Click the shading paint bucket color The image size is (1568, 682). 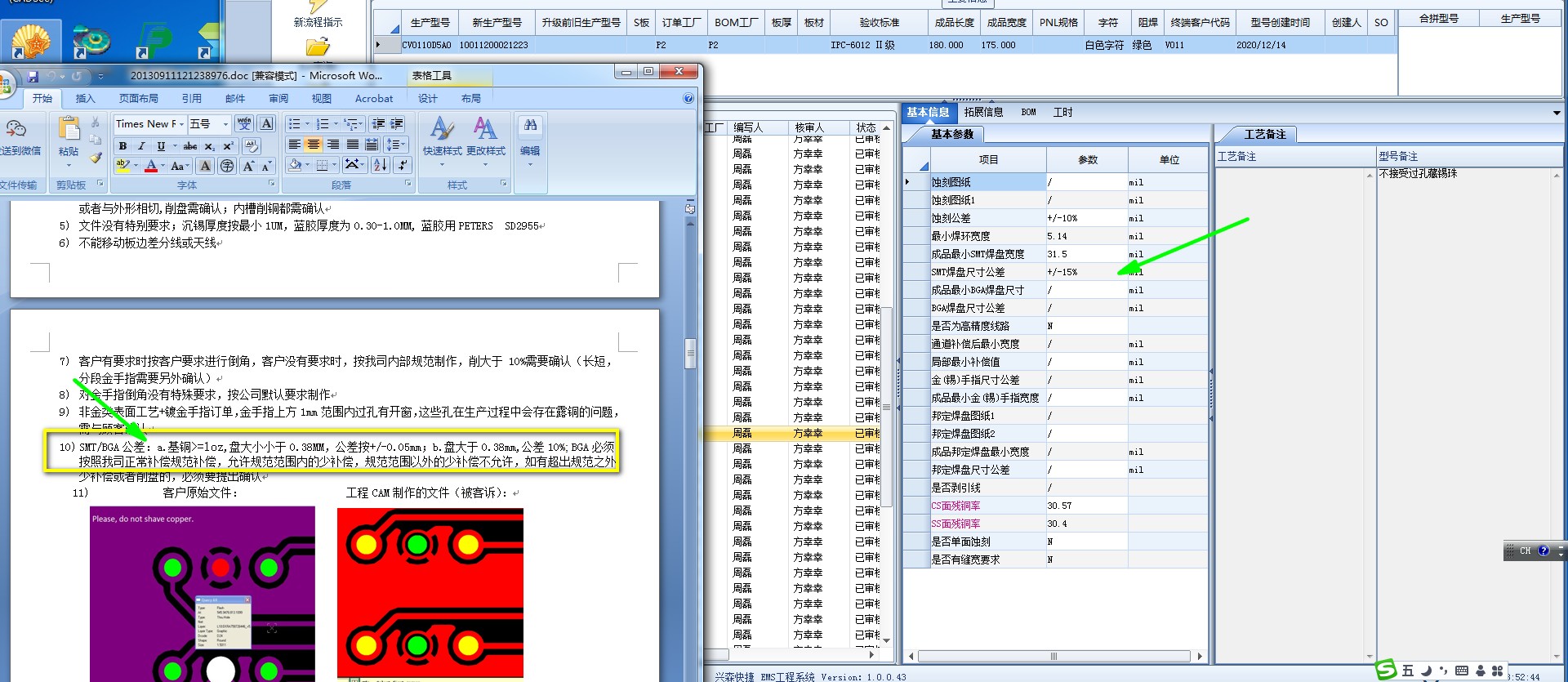296,165
